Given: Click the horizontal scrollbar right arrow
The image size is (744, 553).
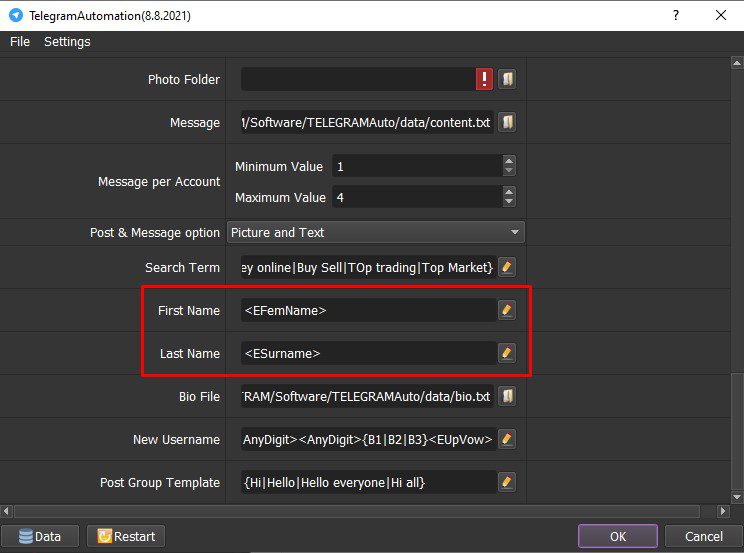Looking at the screenshot, I should [x=723, y=511].
